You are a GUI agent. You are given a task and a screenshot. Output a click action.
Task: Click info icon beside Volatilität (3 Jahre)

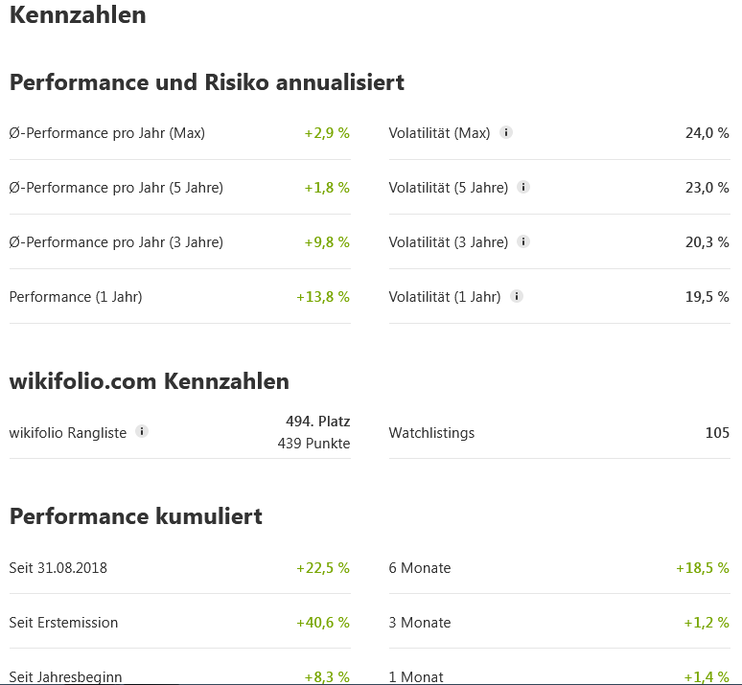coord(524,242)
